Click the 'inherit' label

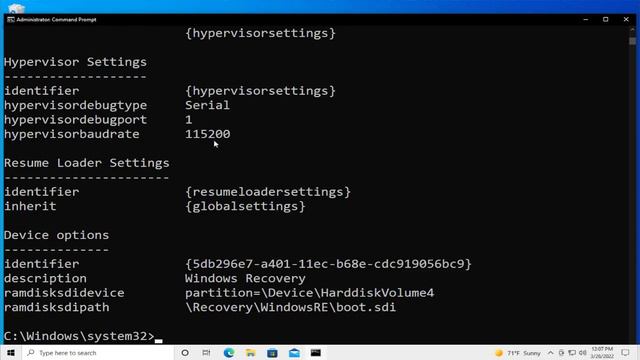tap(30, 206)
